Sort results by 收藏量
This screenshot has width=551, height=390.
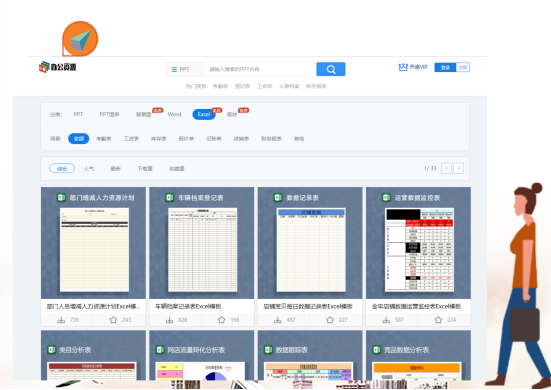pyautogui.click(x=177, y=169)
